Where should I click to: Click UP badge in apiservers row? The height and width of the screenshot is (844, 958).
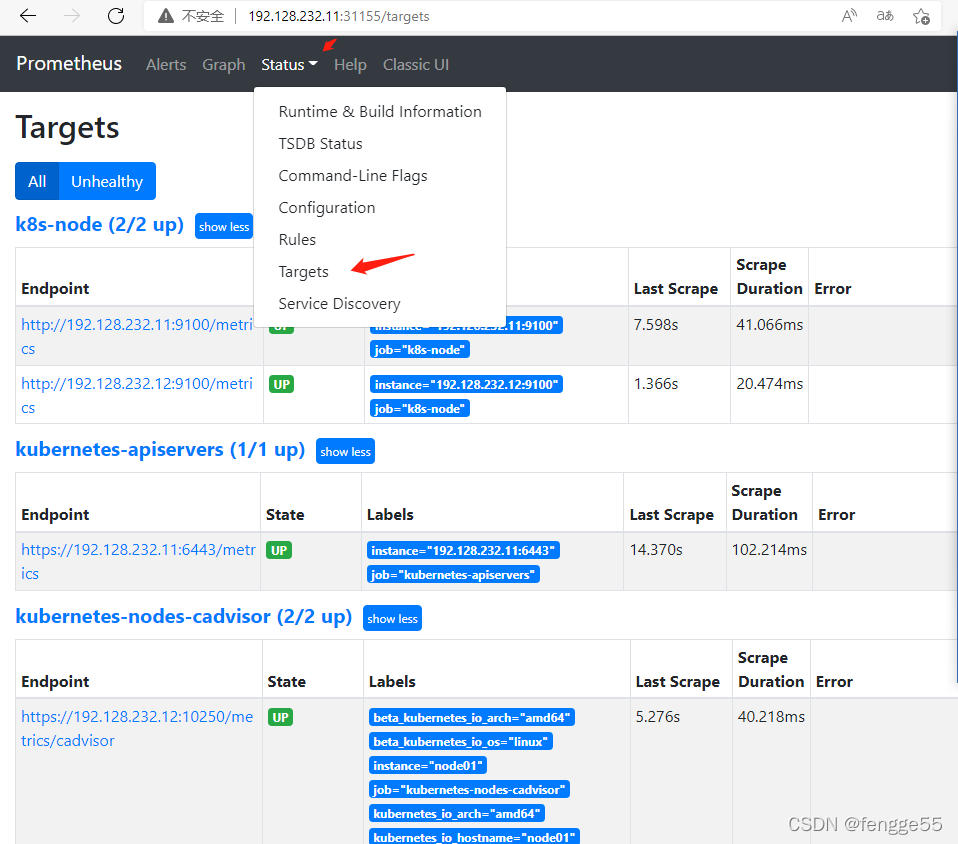coord(279,550)
